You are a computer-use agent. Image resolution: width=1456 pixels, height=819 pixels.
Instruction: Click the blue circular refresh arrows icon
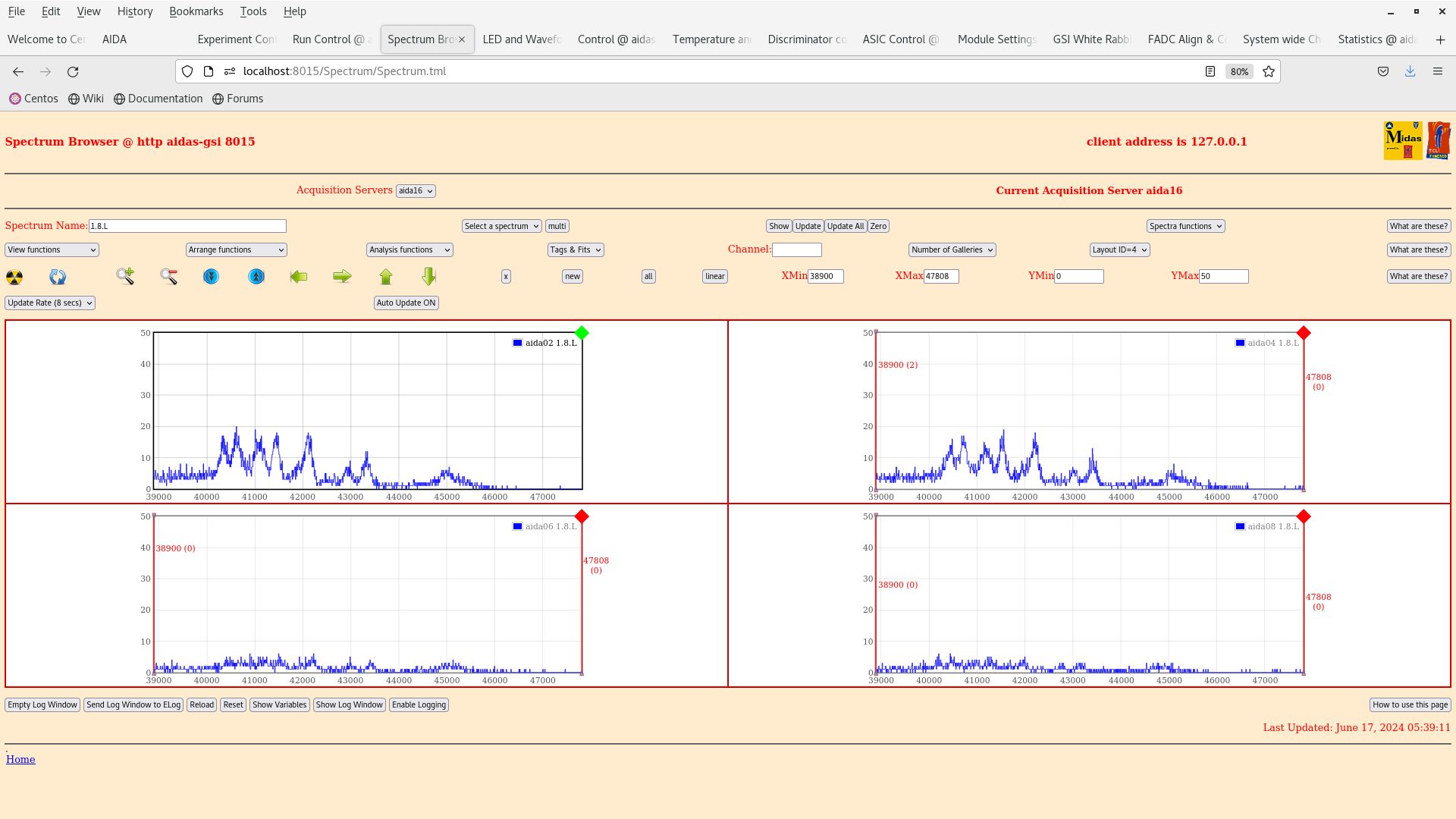click(x=58, y=277)
